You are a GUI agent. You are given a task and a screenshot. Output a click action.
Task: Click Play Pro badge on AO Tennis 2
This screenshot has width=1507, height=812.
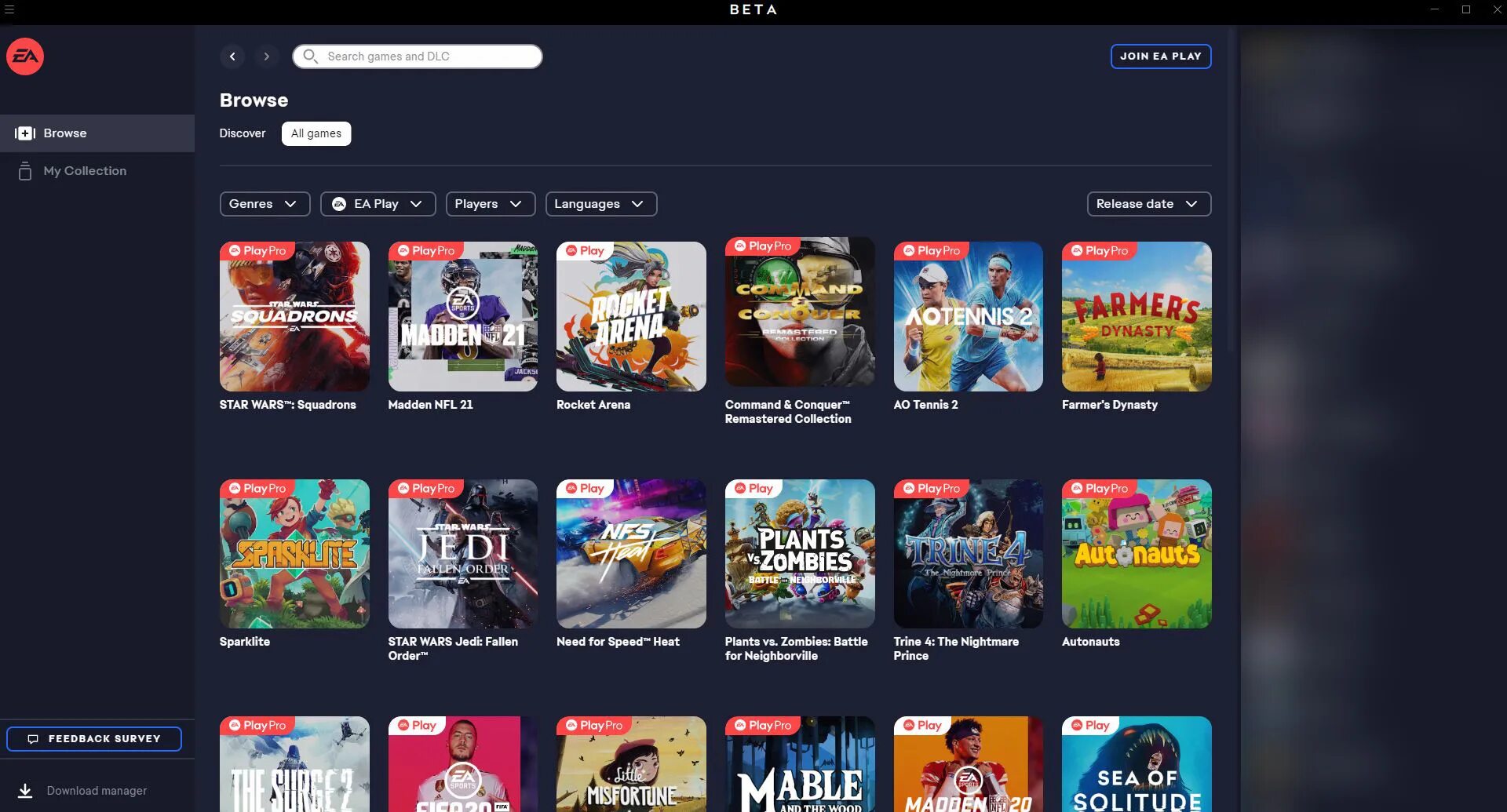[932, 251]
